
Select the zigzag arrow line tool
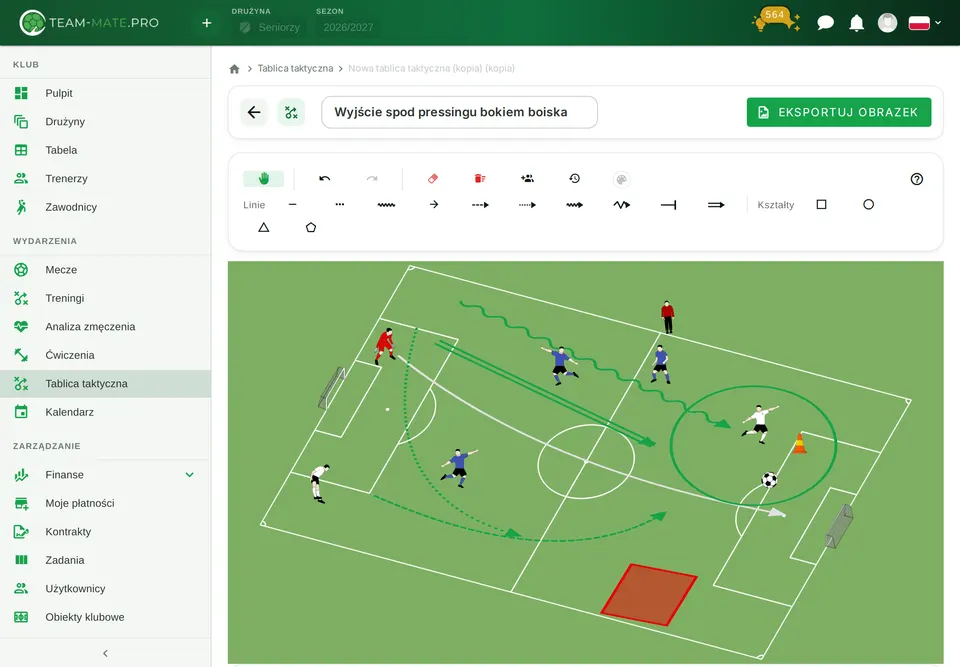coord(621,205)
